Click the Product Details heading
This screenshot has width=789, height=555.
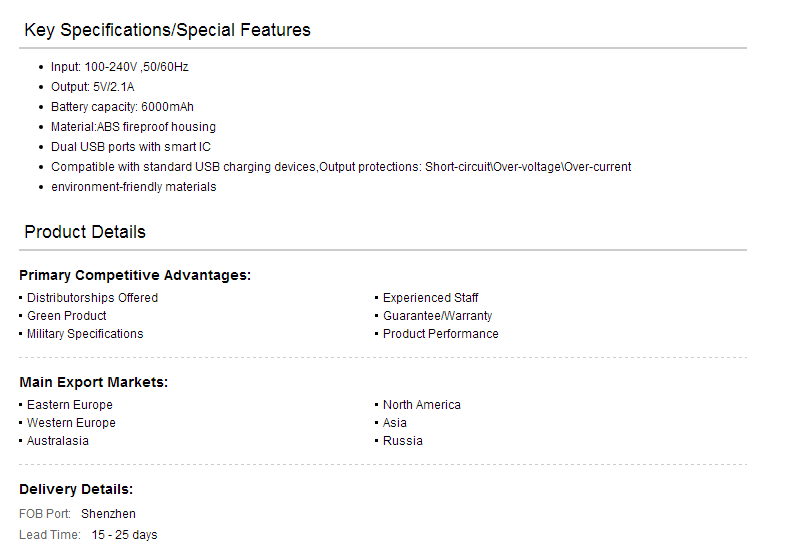[x=85, y=232]
